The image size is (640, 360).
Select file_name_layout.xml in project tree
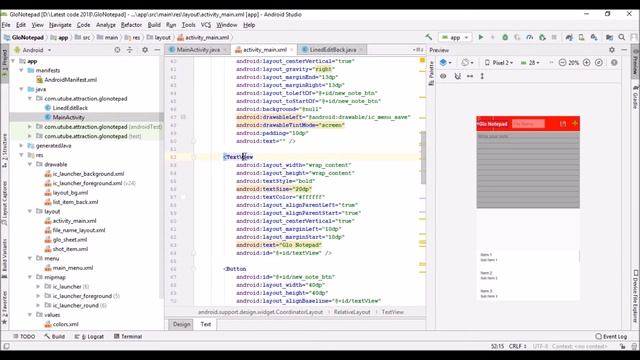[x=79, y=230]
